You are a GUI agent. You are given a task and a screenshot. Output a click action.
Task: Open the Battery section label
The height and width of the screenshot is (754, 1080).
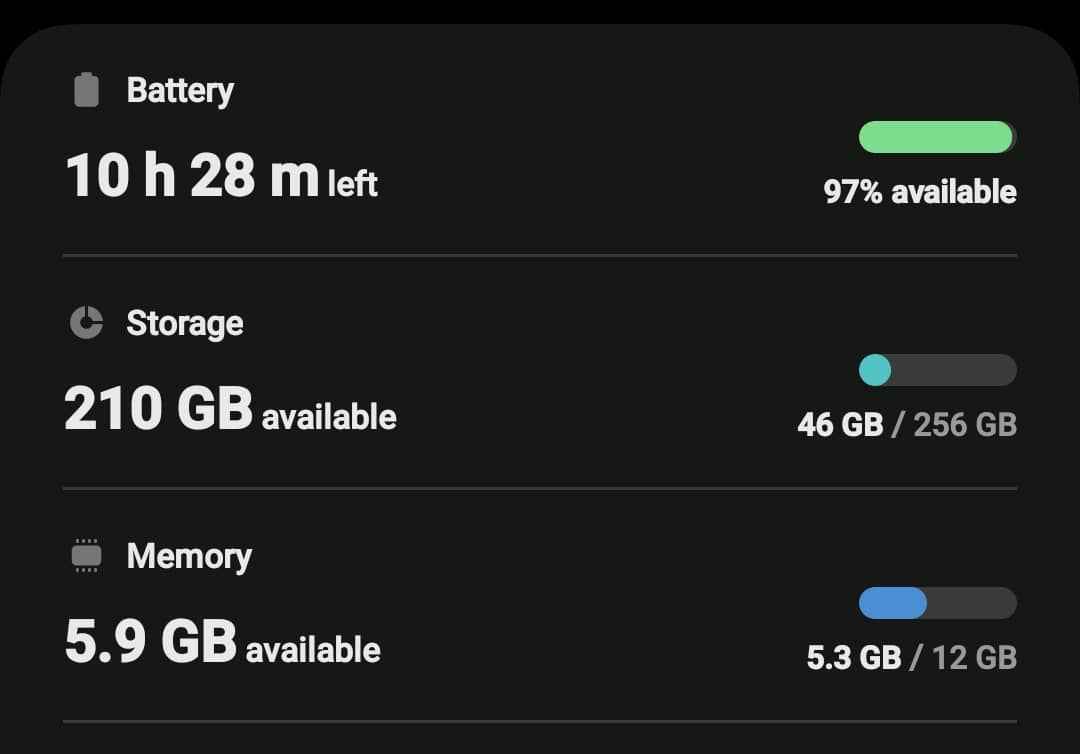coord(180,90)
